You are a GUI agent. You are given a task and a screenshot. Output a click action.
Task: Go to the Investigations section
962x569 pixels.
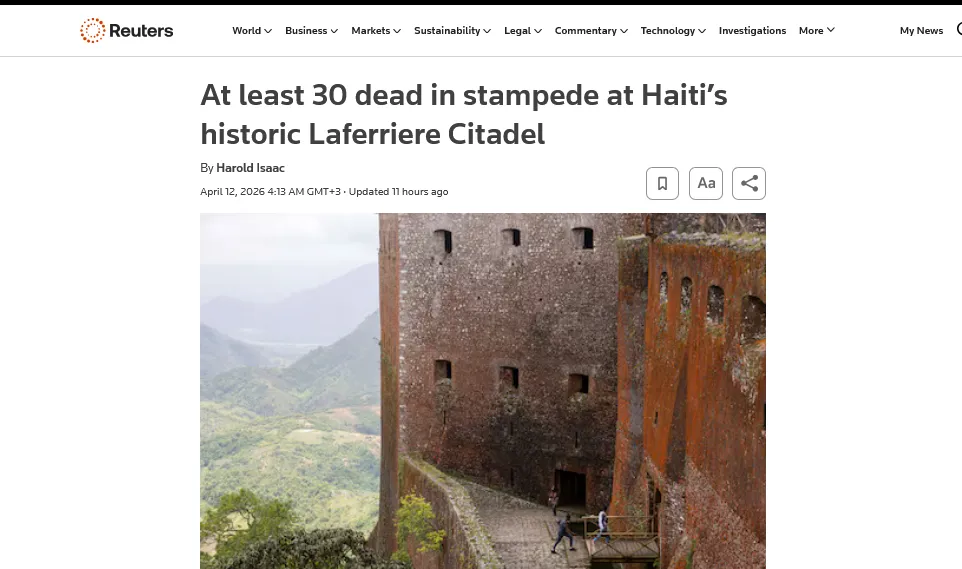[x=752, y=31]
